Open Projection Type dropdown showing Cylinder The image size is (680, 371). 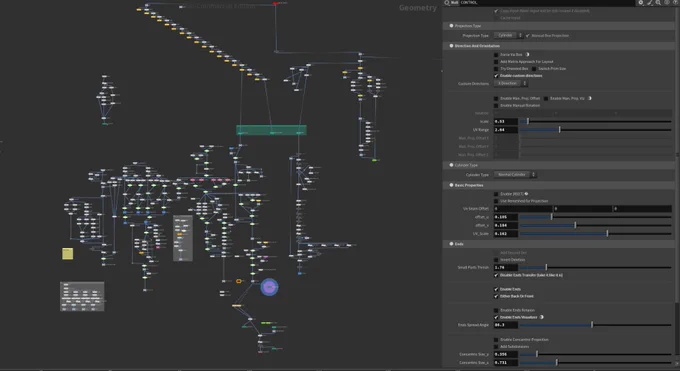coord(508,36)
